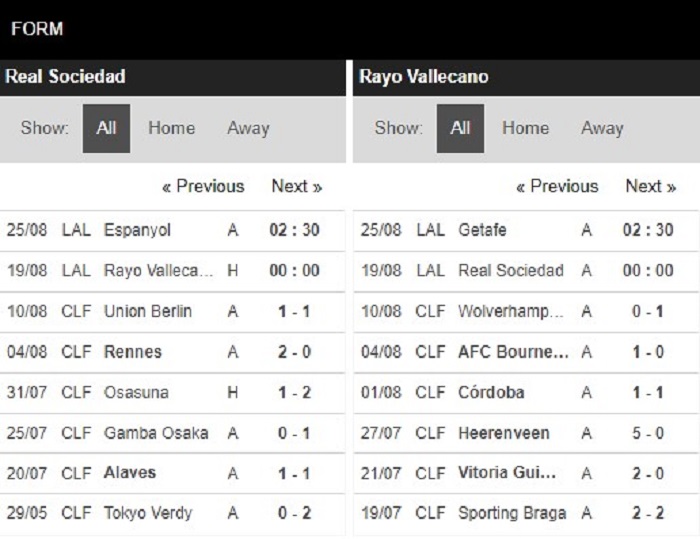This screenshot has height=539, width=700.
Task: Go to Previous results for Real Sociedad
Action: (203, 186)
